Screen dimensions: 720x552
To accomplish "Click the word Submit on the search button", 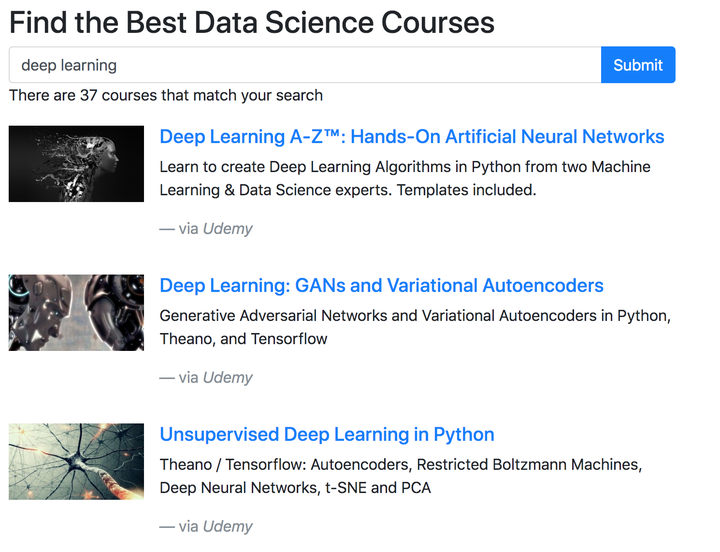I will pos(638,65).
